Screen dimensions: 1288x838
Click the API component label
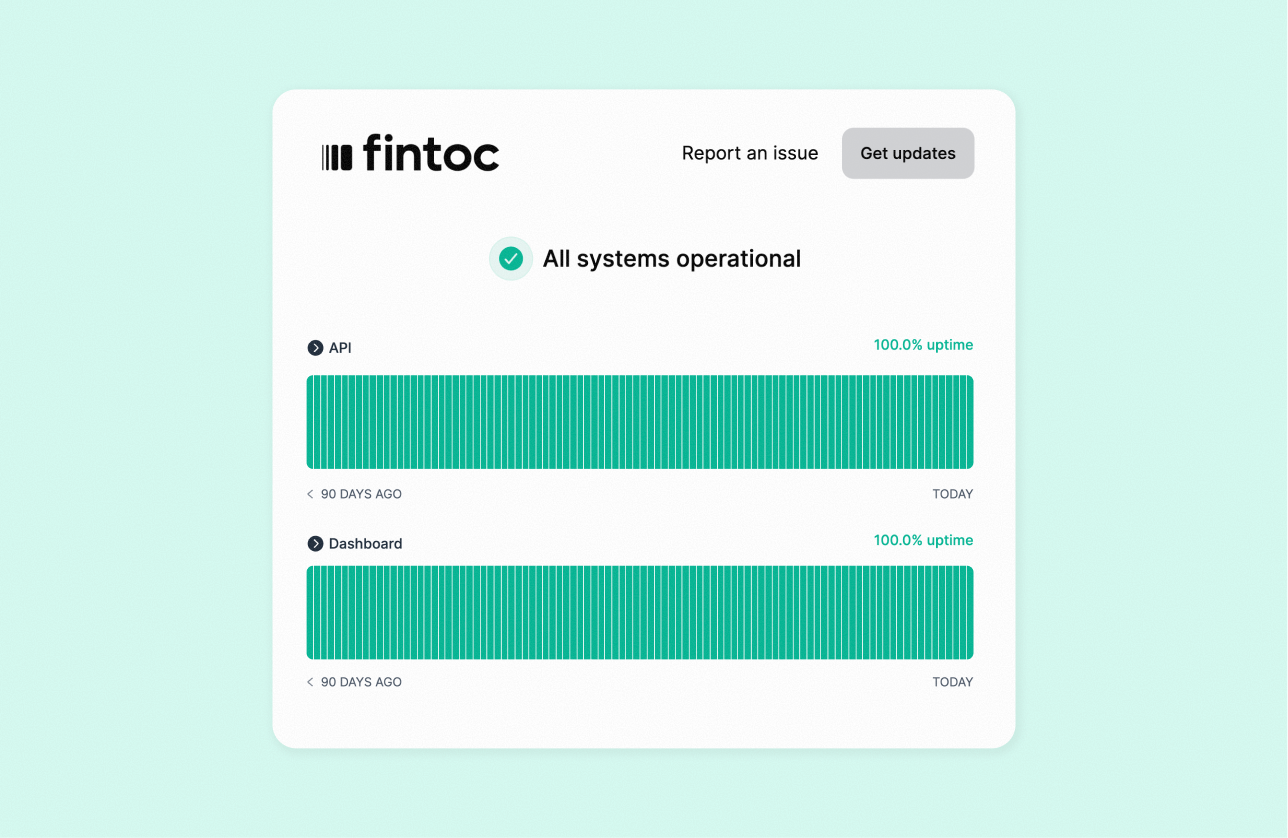tap(340, 348)
